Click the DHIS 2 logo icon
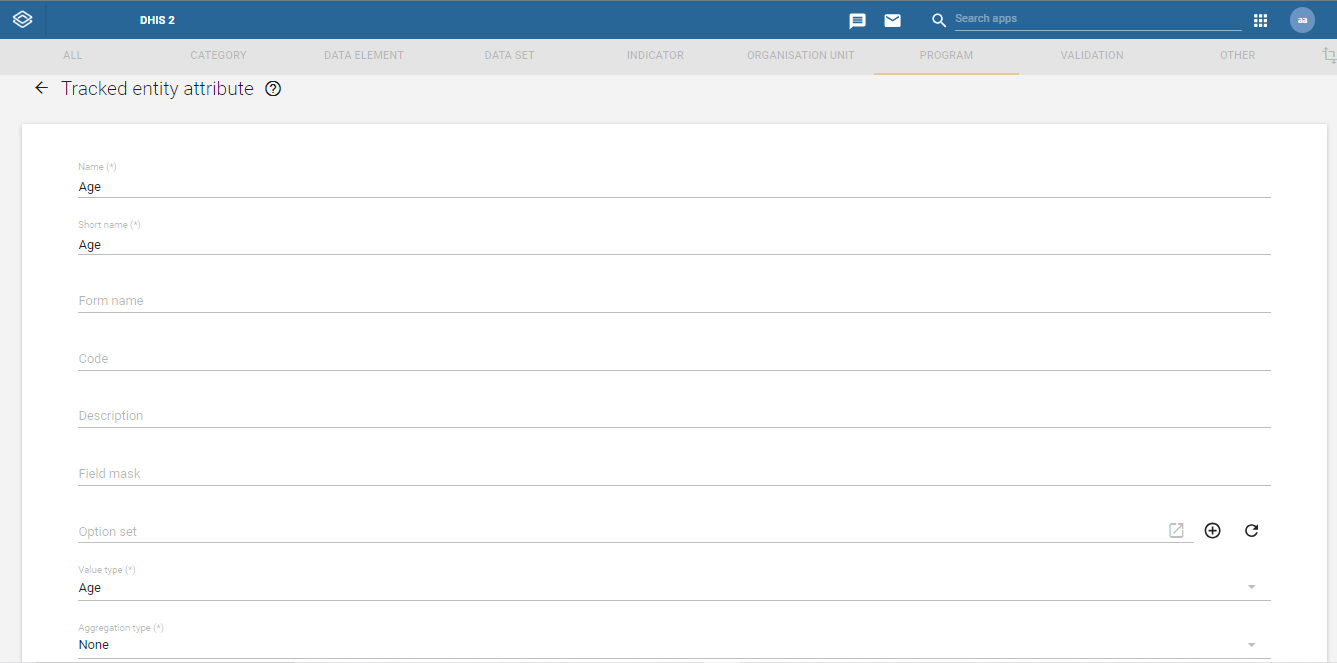 [22, 19]
